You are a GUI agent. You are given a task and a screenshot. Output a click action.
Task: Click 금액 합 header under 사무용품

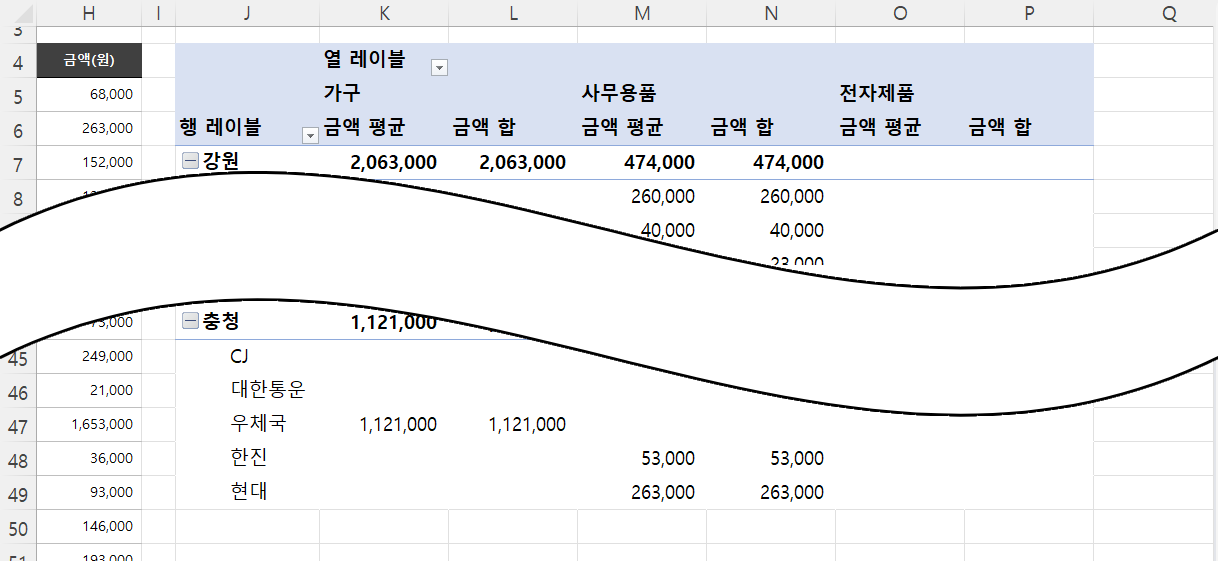741,128
